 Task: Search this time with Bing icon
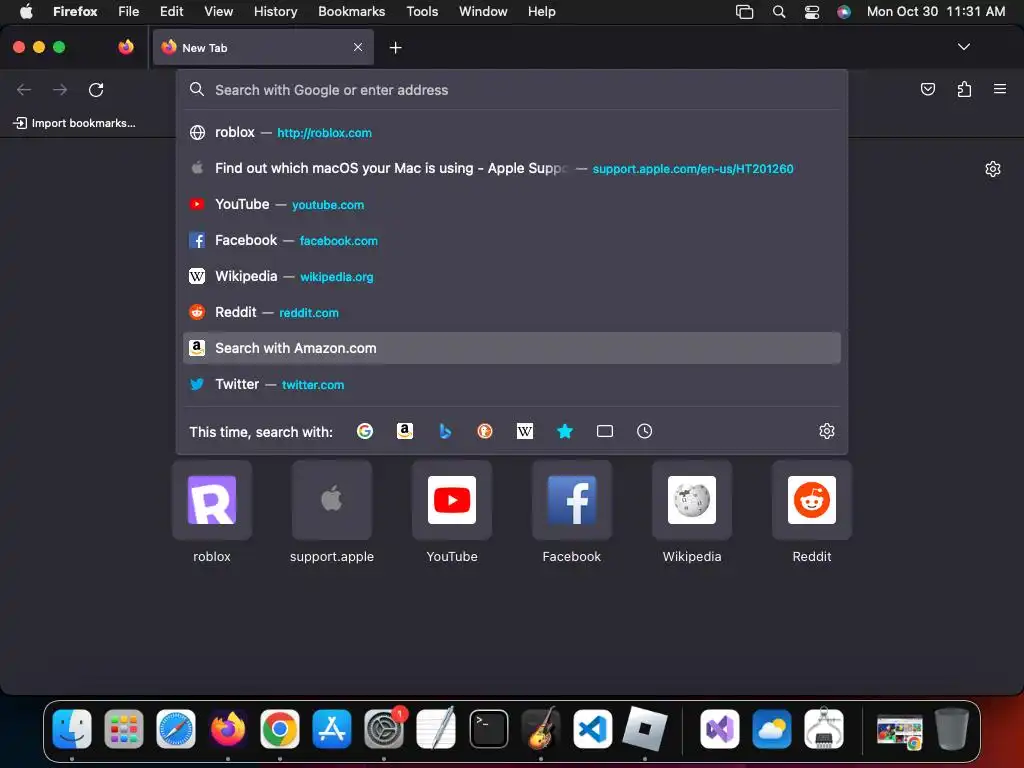tap(445, 431)
